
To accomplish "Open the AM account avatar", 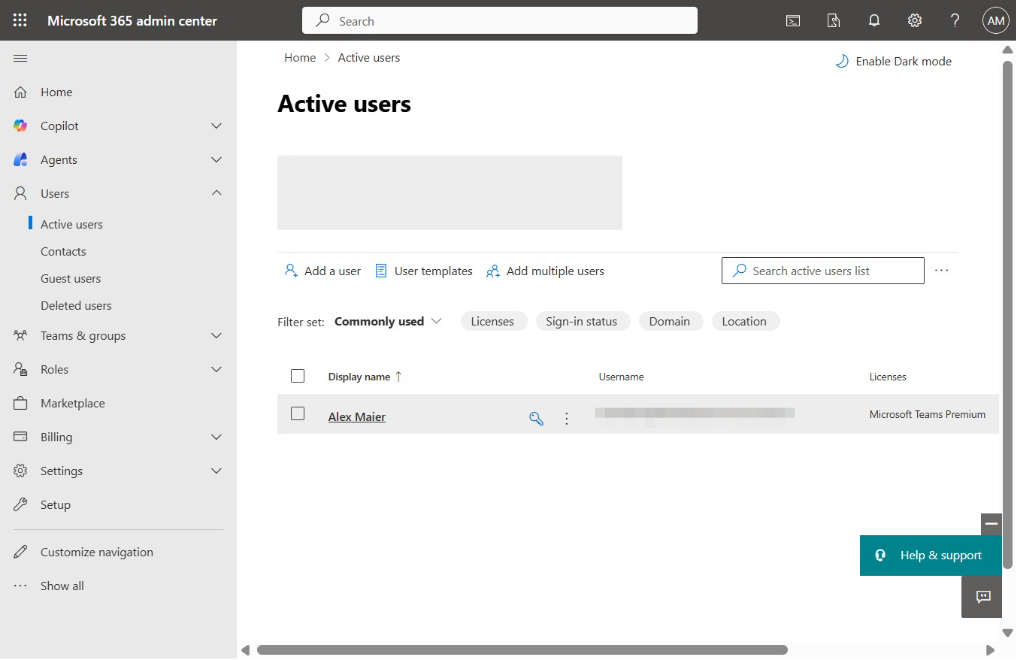I will 995,21.
